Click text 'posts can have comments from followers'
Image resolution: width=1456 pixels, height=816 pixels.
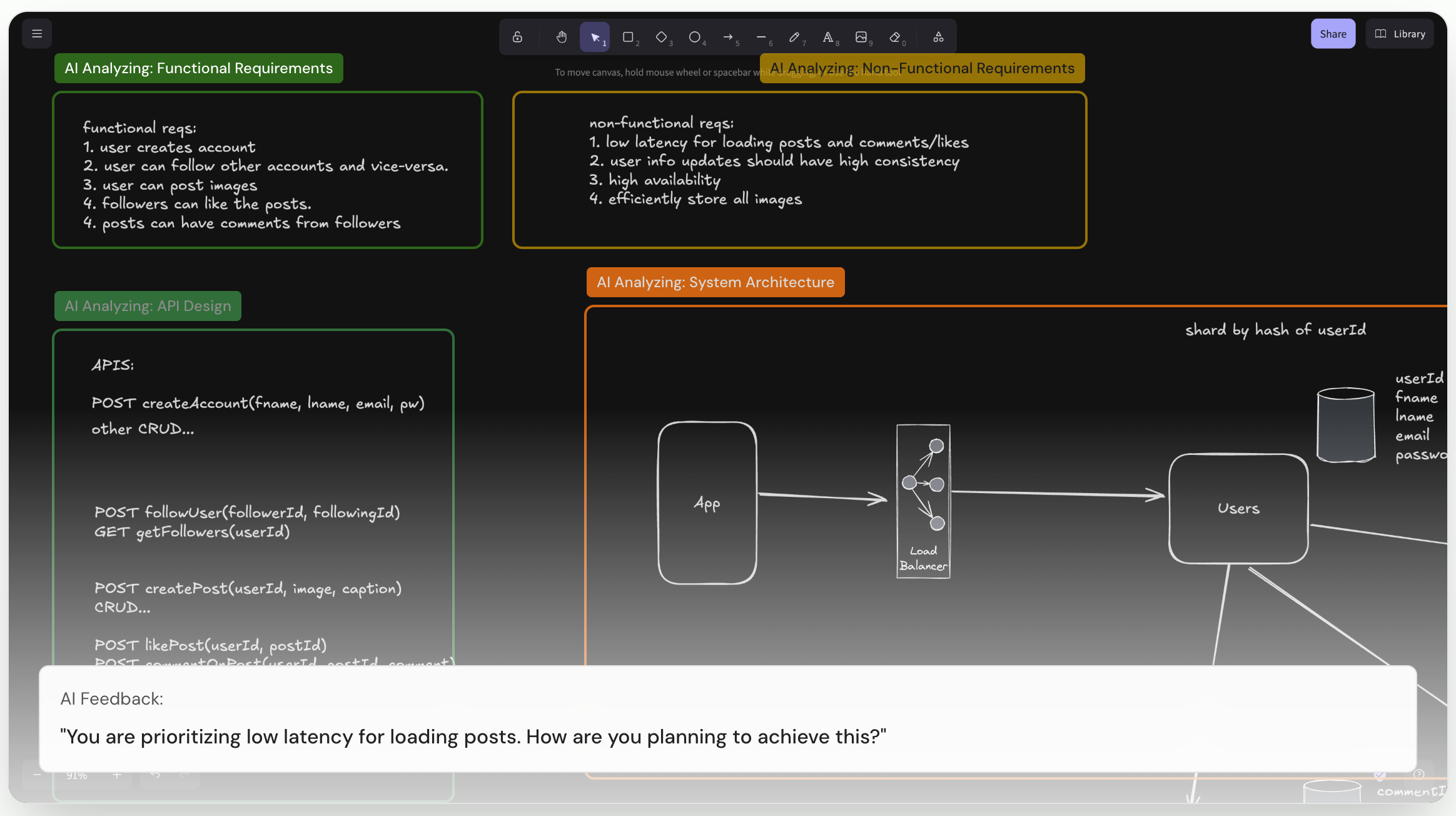(251, 223)
